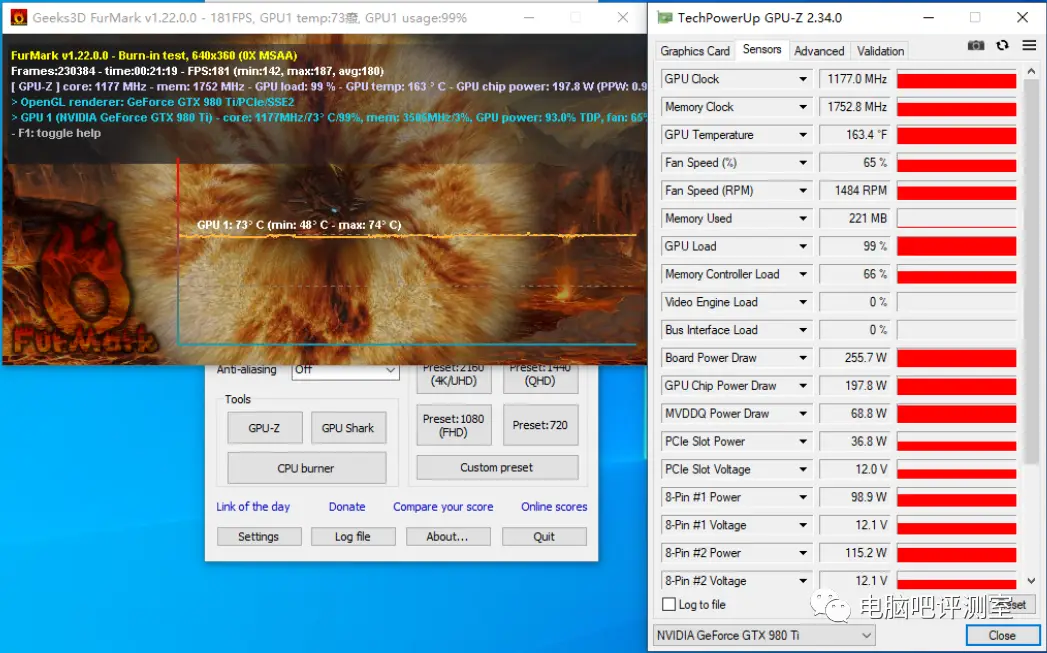Open the MVDDQ Power Draw dropdown
This screenshot has width=1047, height=653.
pyautogui.click(x=803, y=414)
